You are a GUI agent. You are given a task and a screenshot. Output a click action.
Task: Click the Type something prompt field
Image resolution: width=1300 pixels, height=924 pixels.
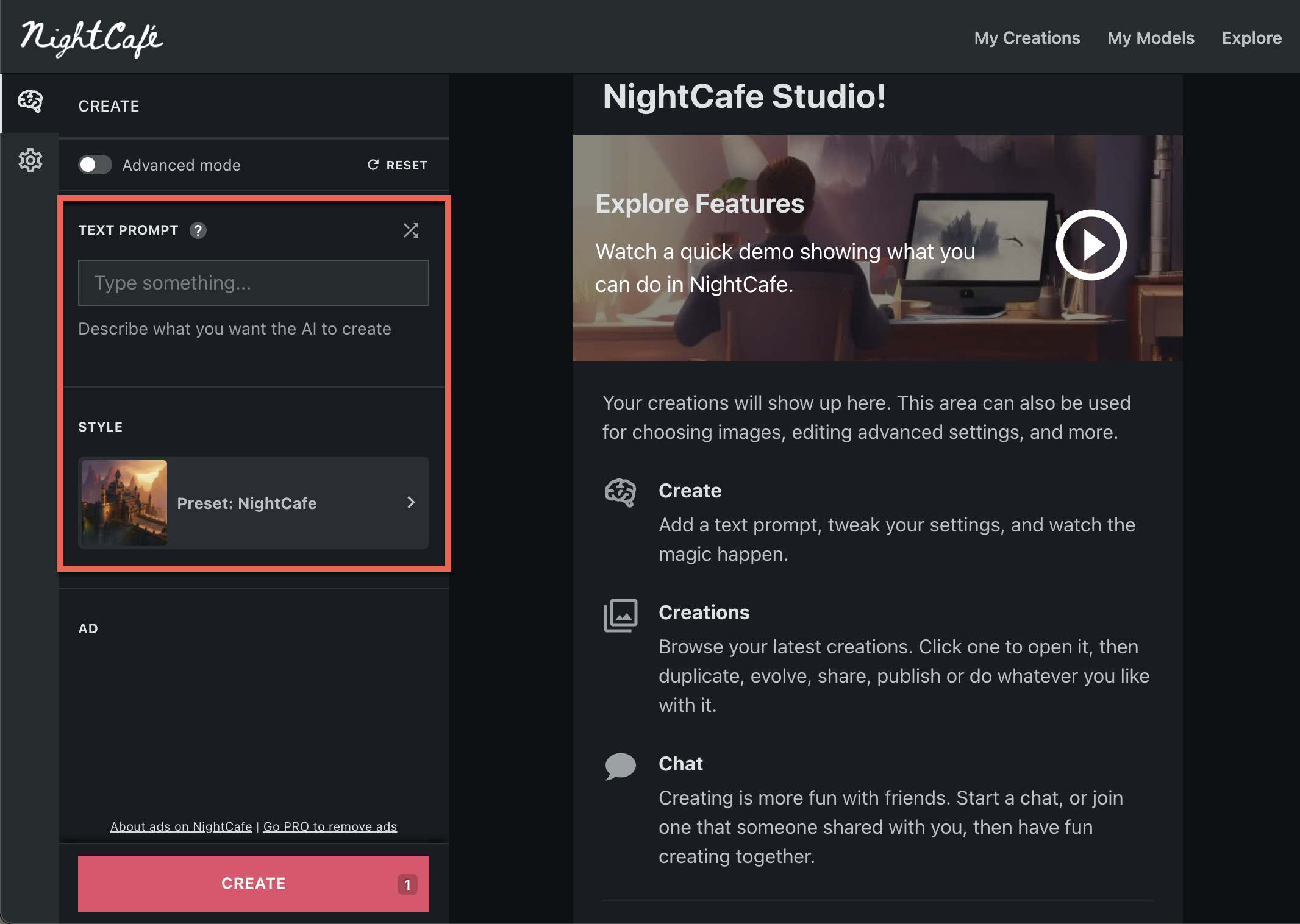coord(253,283)
